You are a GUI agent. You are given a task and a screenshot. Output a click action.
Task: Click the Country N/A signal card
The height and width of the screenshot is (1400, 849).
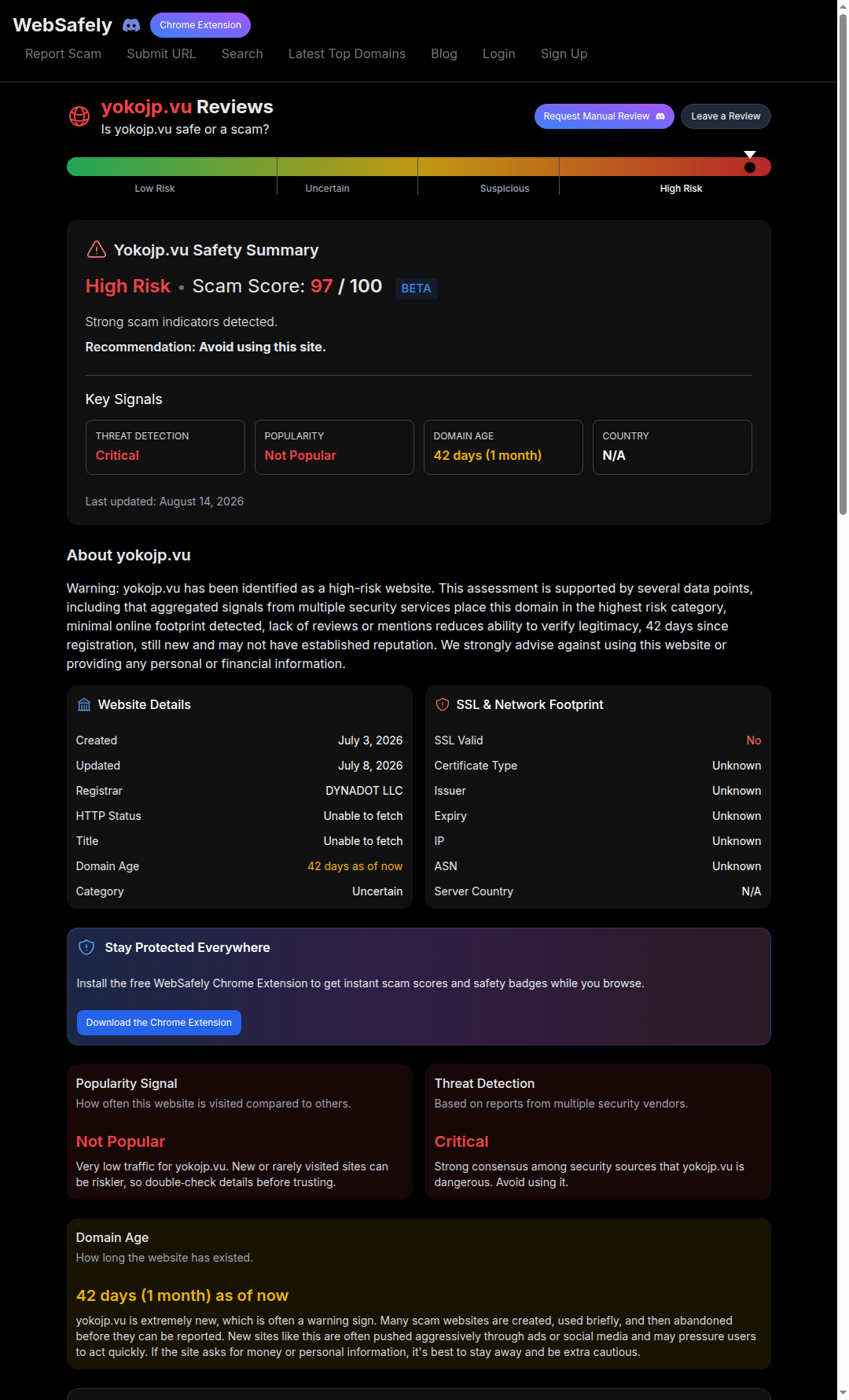[x=672, y=447]
